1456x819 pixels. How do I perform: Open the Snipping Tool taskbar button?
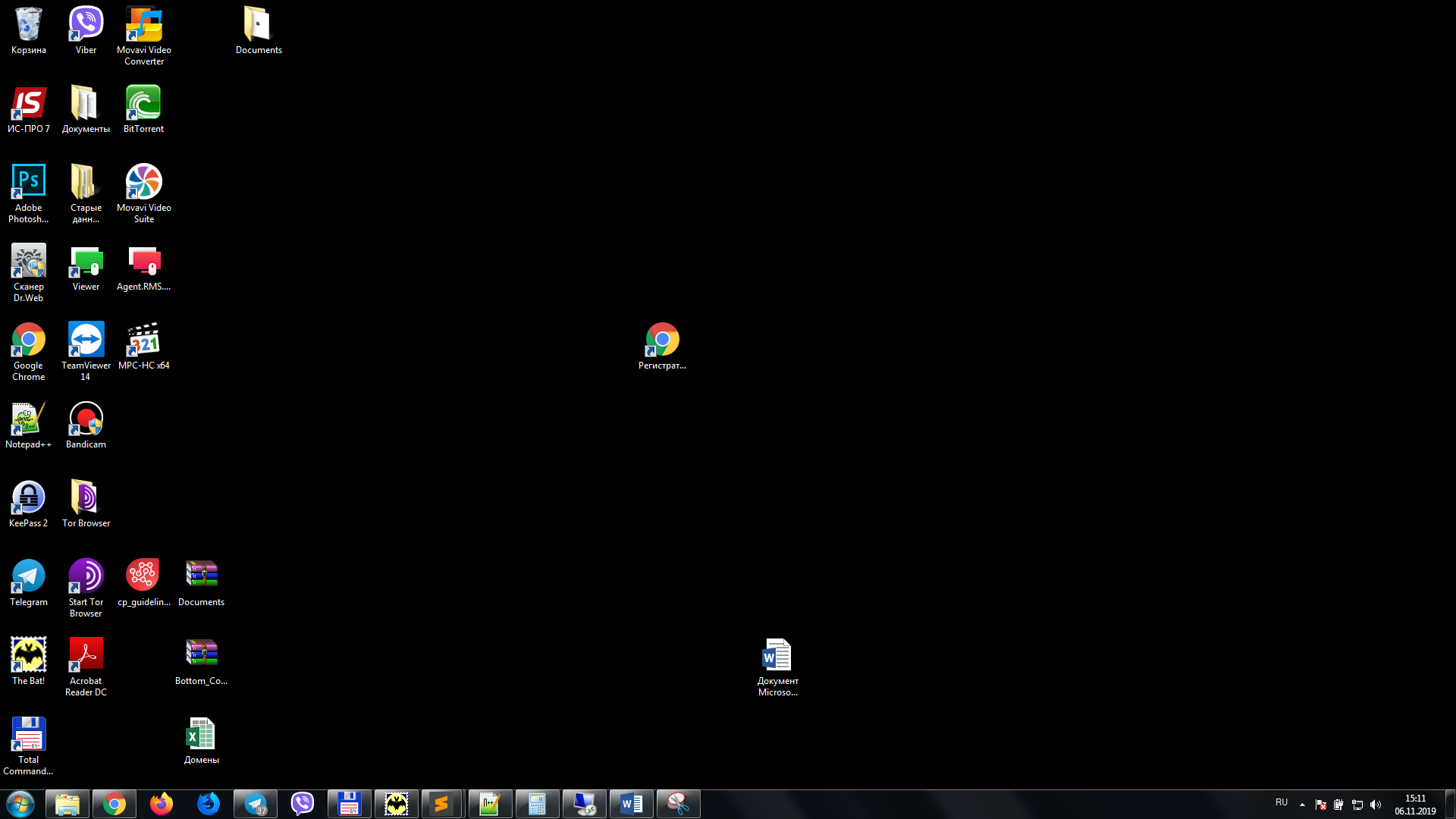(x=679, y=804)
